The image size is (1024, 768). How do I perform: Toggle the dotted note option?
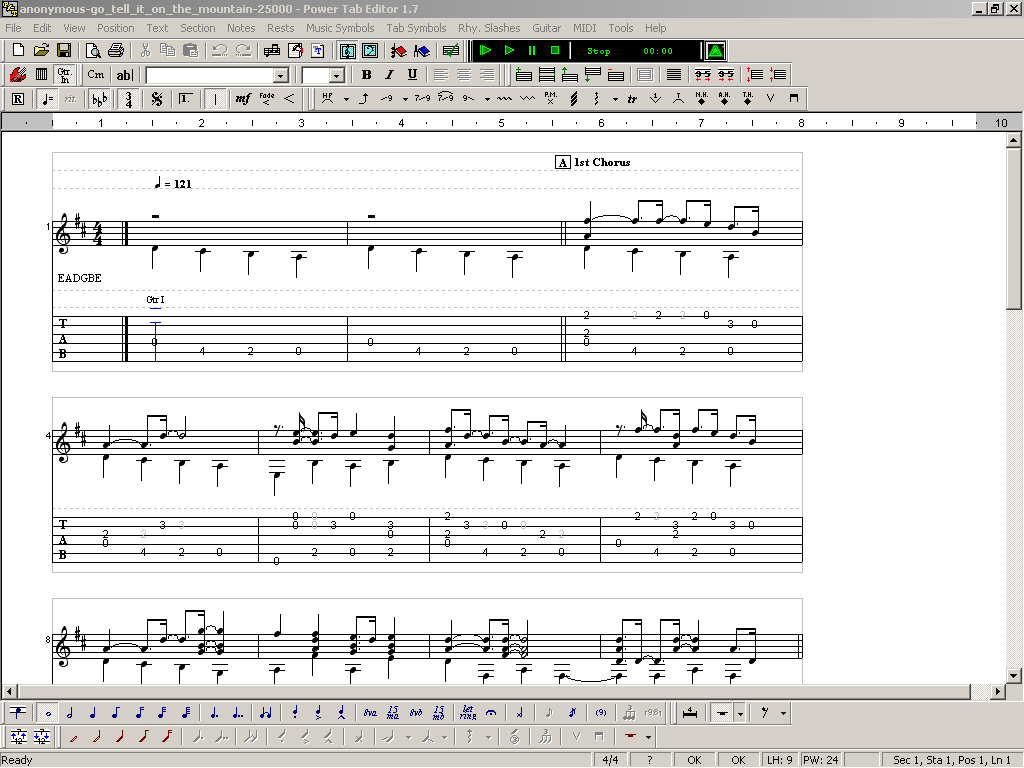[x=214, y=712]
